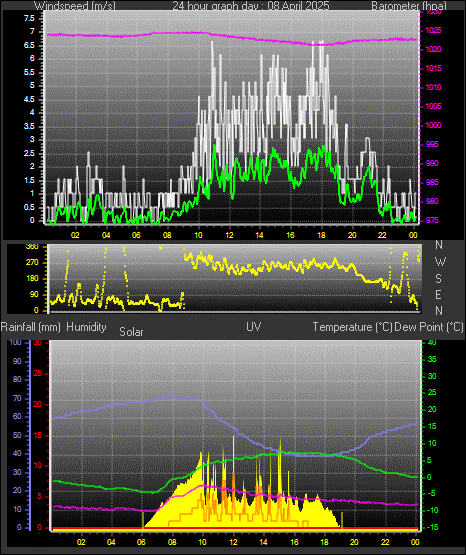Click the "Windspeed (m/s)" axis title
This screenshot has width=466, height=555.
(75, 6)
